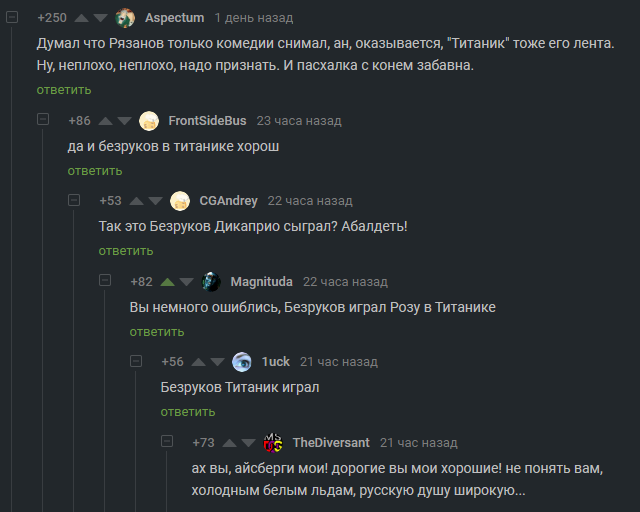The height and width of the screenshot is (512, 640).
Task: Downvote Magnituda's comment
Action: click(x=186, y=282)
